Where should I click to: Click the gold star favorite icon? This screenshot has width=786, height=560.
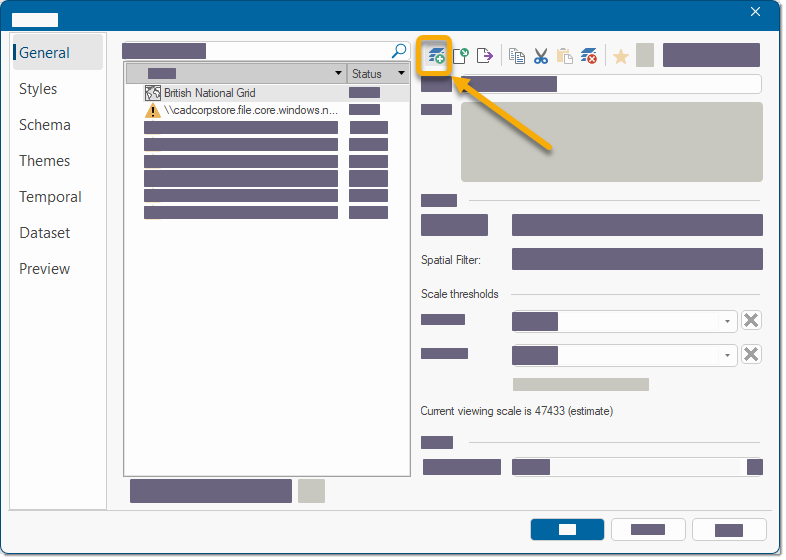coord(621,56)
